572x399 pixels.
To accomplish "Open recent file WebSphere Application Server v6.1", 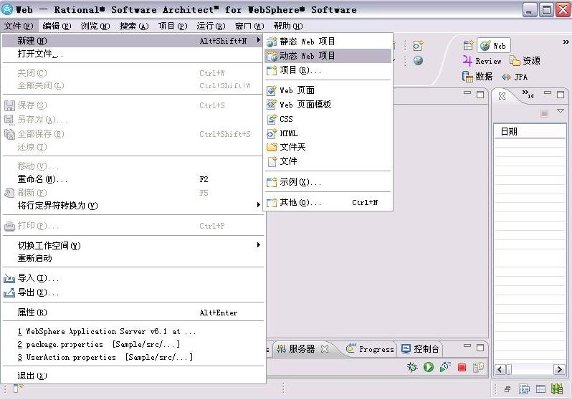I will pos(107,331).
